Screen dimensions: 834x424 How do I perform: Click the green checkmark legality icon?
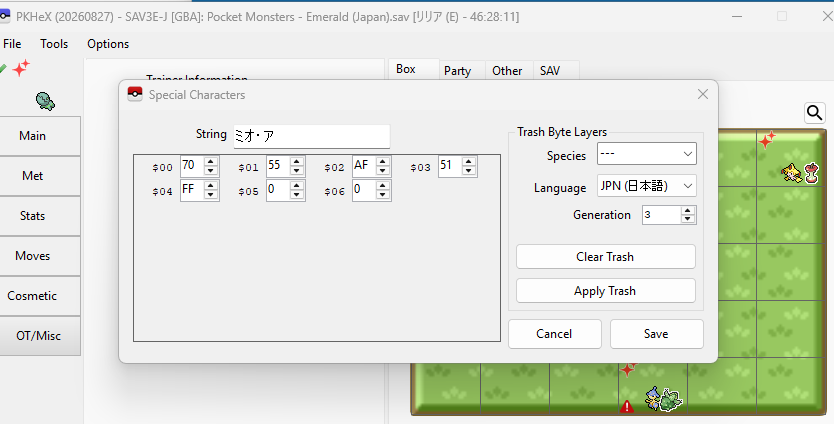(x=3, y=68)
